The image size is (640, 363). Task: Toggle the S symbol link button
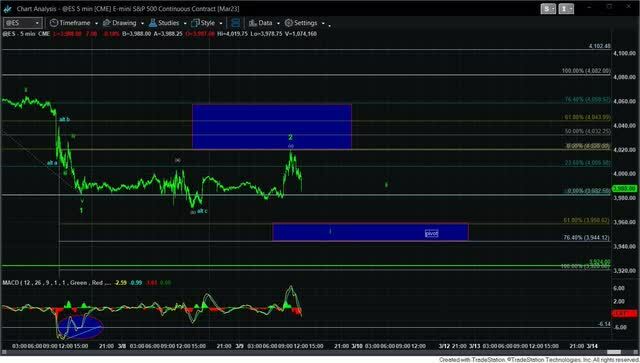pyautogui.click(x=548, y=9)
